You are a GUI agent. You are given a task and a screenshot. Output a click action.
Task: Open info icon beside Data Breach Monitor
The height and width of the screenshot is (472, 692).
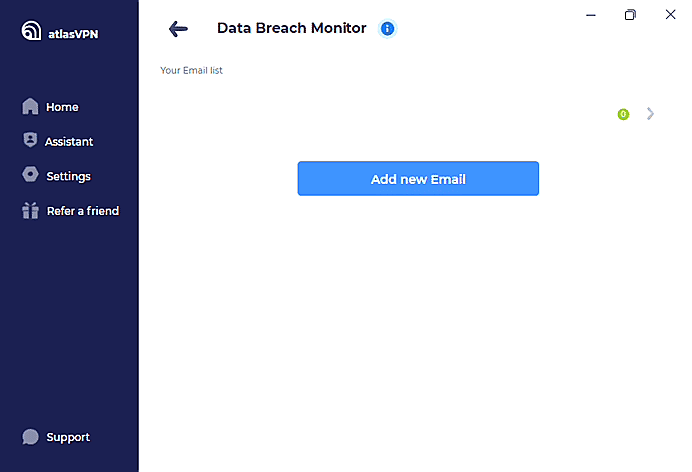[x=388, y=29]
